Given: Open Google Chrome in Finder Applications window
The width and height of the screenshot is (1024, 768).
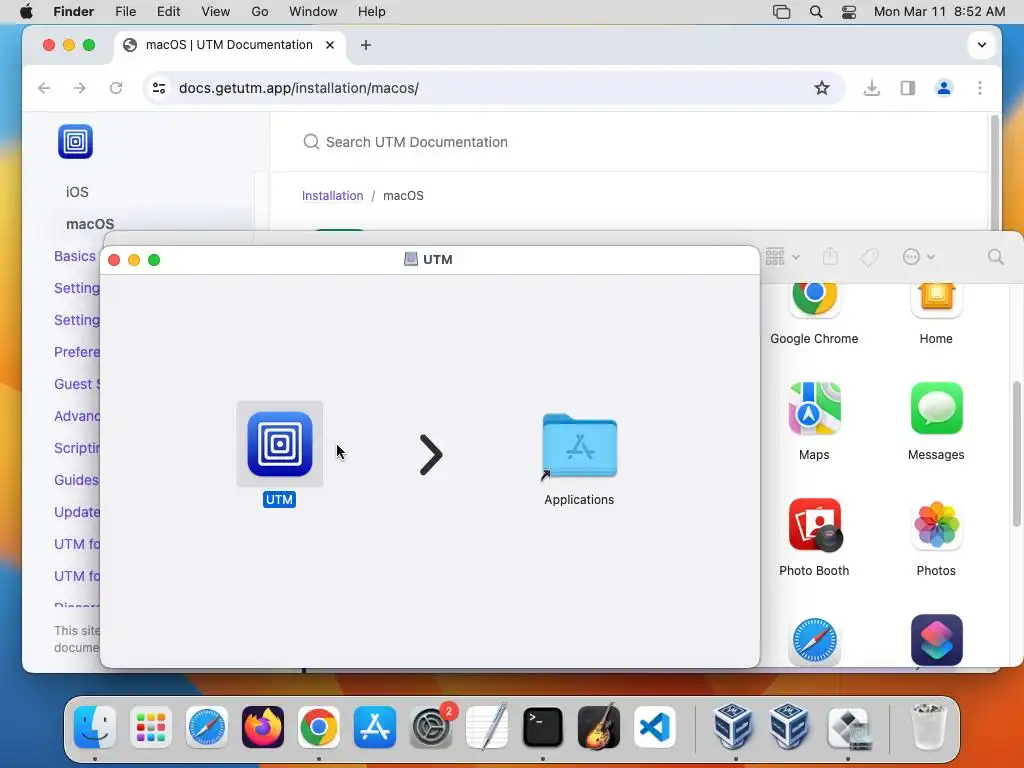Looking at the screenshot, I should pyautogui.click(x=814, y=300).
